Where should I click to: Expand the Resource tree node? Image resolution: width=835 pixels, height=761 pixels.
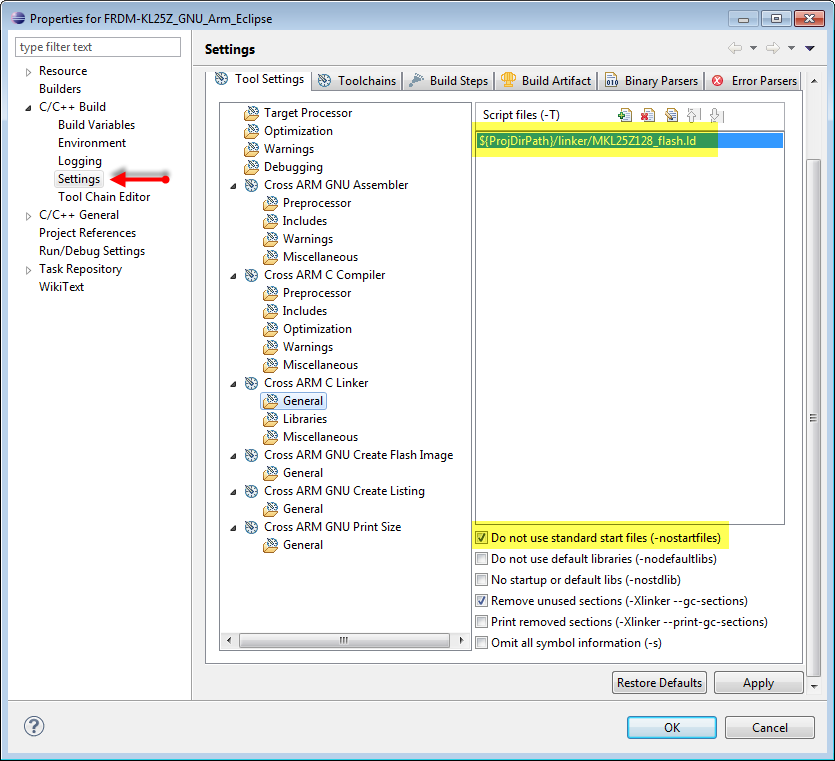(28, 71)
